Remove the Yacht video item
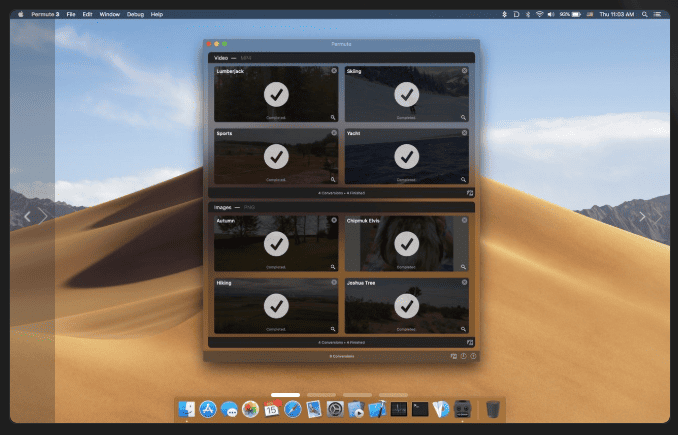This screenshot has width=678, height=435. [464, 133]
